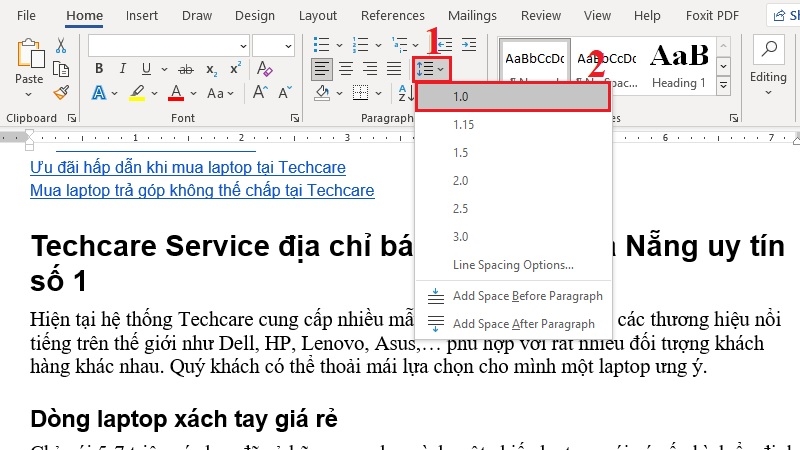Image resolution: width=800 pixels, height=450 pixels.
Task: Open the font size combo box
Action: pos(273,45)
